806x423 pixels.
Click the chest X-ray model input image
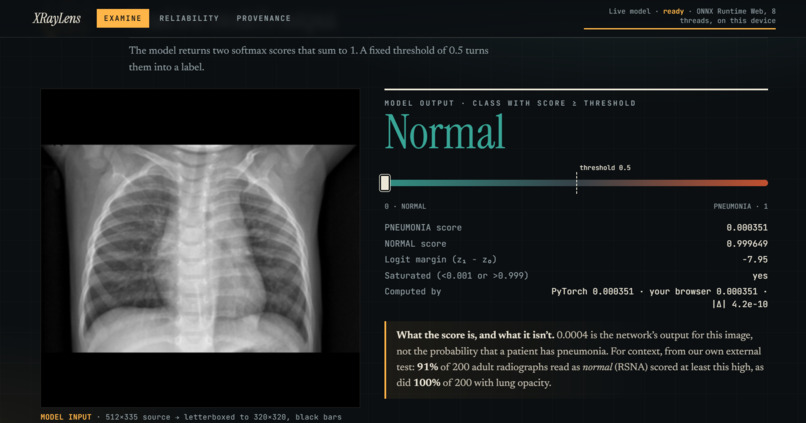200,248
